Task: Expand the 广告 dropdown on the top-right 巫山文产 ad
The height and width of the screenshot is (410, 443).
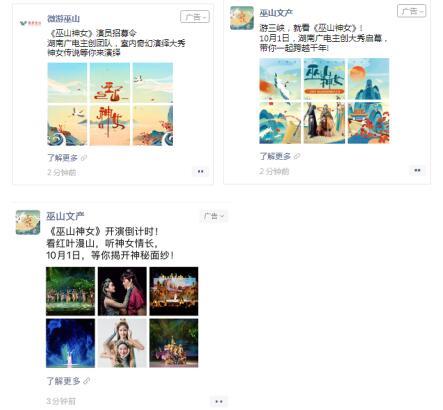Action: point(411,11)
